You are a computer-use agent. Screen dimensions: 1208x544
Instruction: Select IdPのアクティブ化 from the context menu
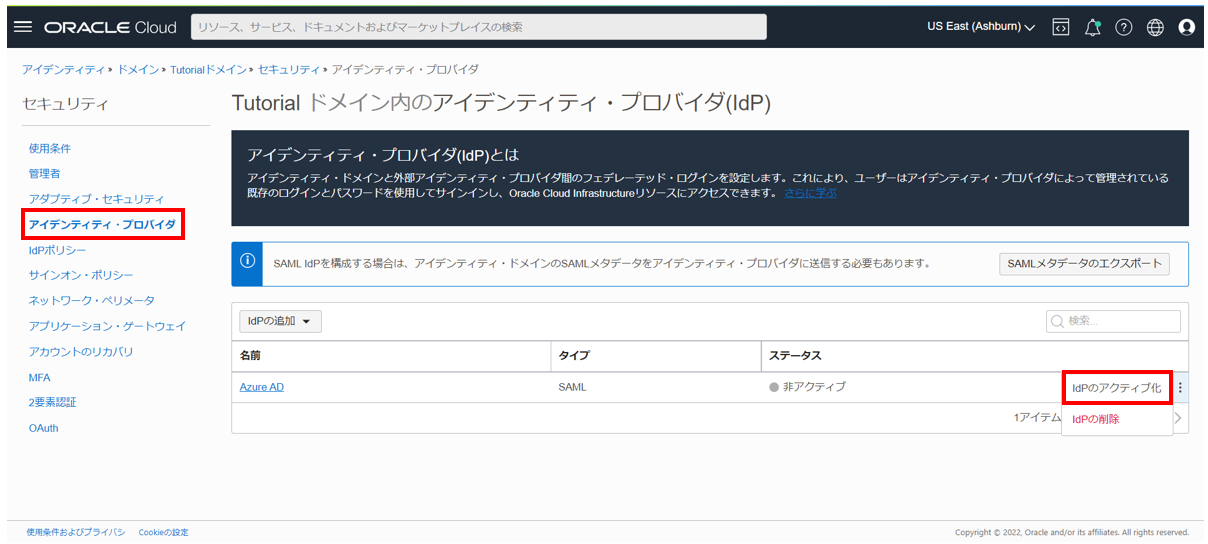tap(1116, 388)
